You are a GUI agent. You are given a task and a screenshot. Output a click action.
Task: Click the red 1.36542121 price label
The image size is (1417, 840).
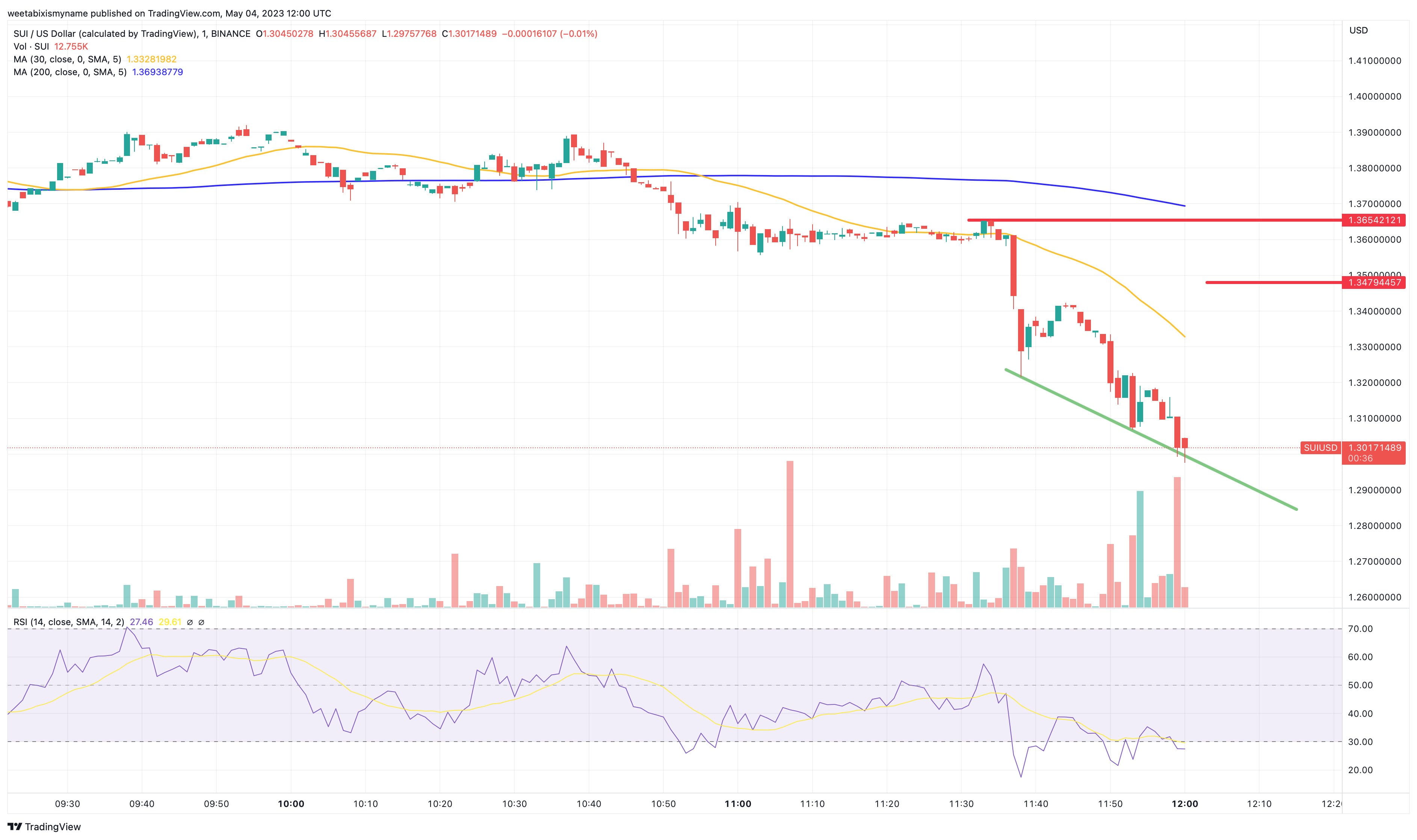(1373, 220)
